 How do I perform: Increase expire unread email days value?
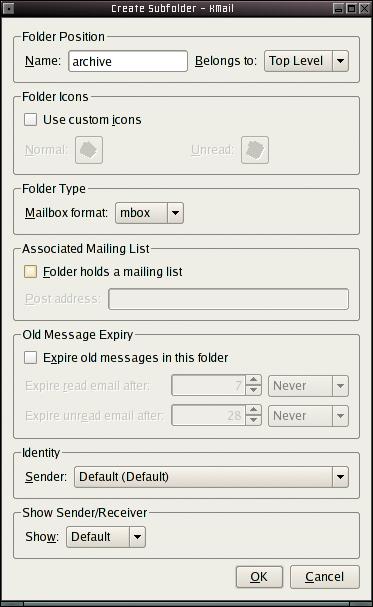(253, 410)
